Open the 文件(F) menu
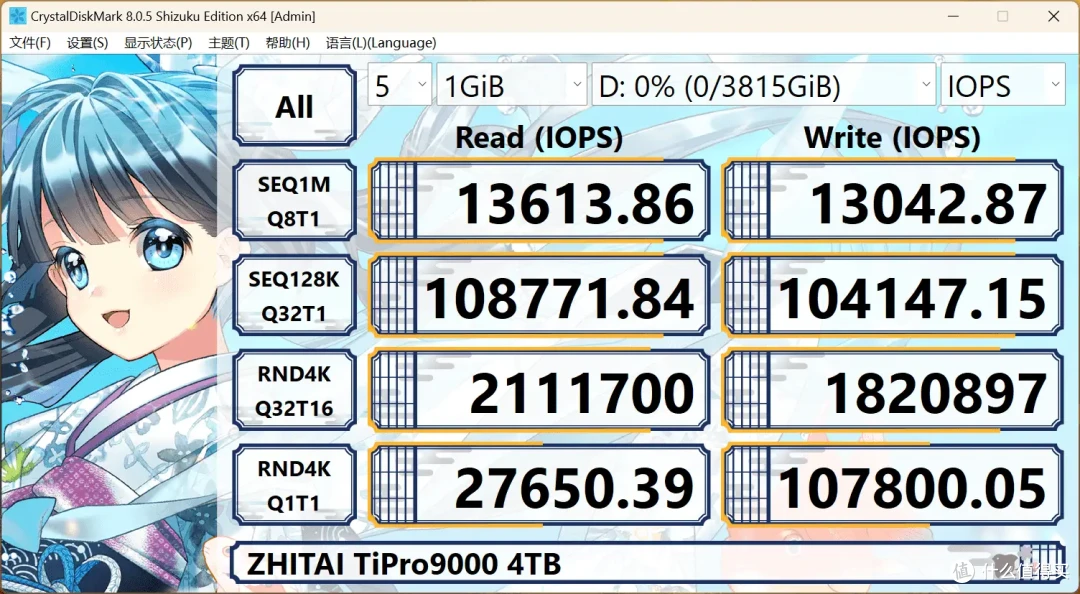 coord(30,43)
